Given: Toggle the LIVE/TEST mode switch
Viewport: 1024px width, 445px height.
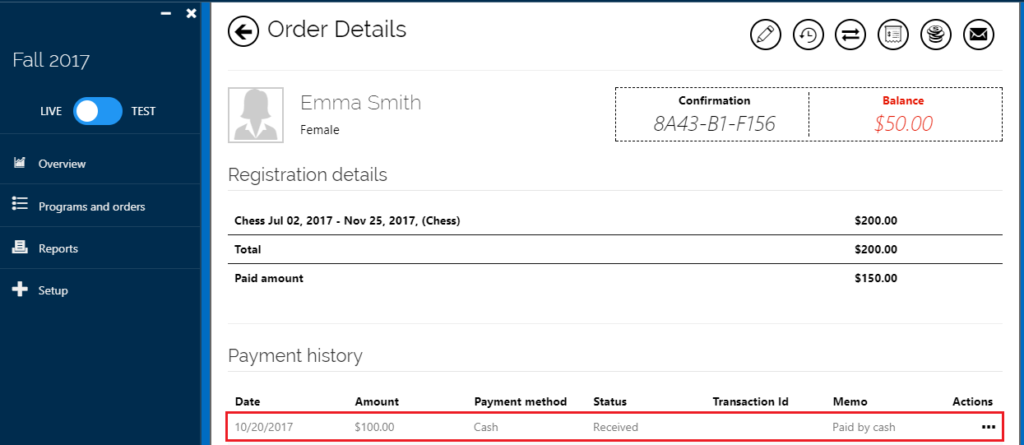Looking at the screenshot, I should point(97,111).
